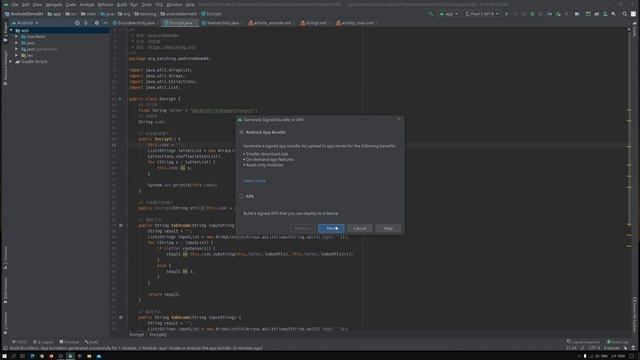Click the scroll-from-source target icon in Project panel
The image size is (640, 360).
tap(77, 23)
